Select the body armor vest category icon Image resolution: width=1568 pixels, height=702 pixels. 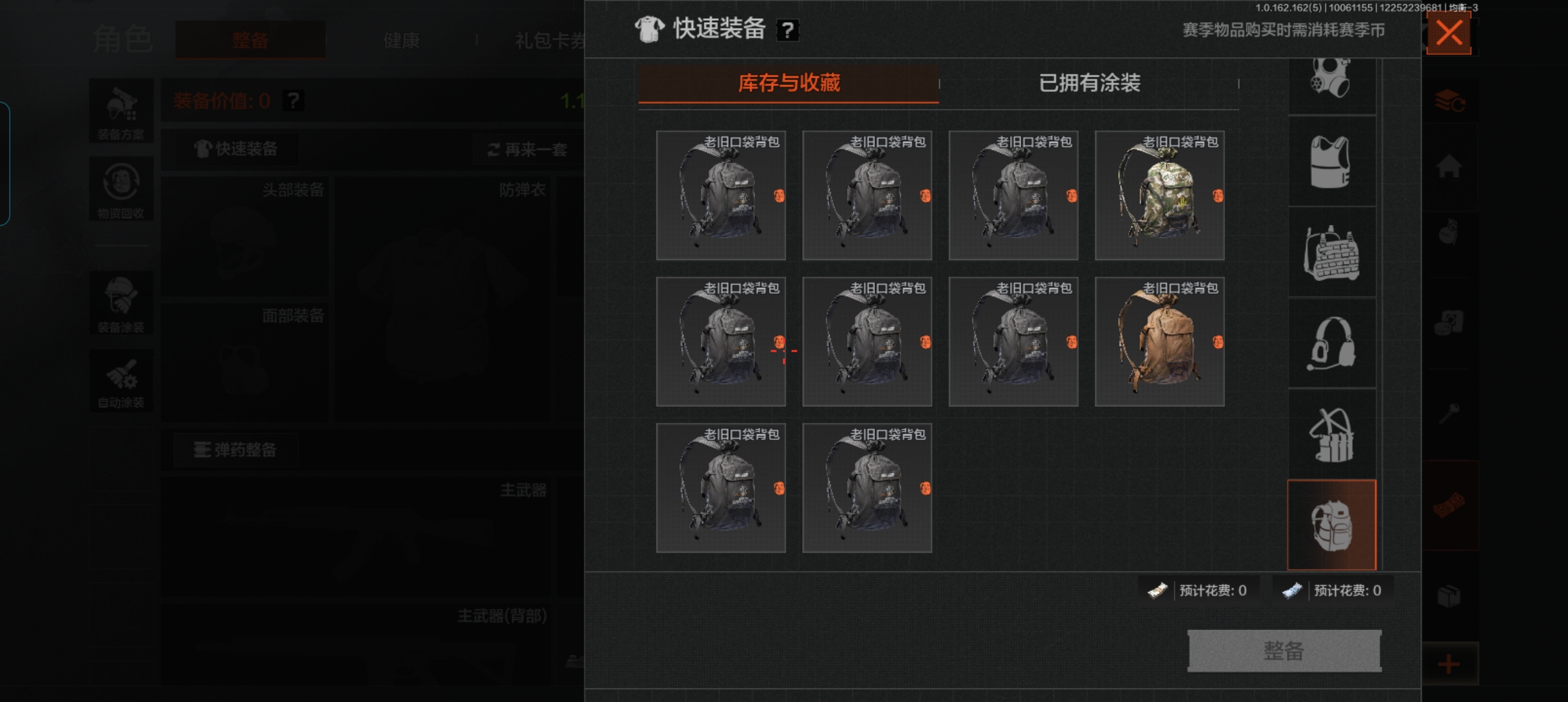coord(1331,161)
